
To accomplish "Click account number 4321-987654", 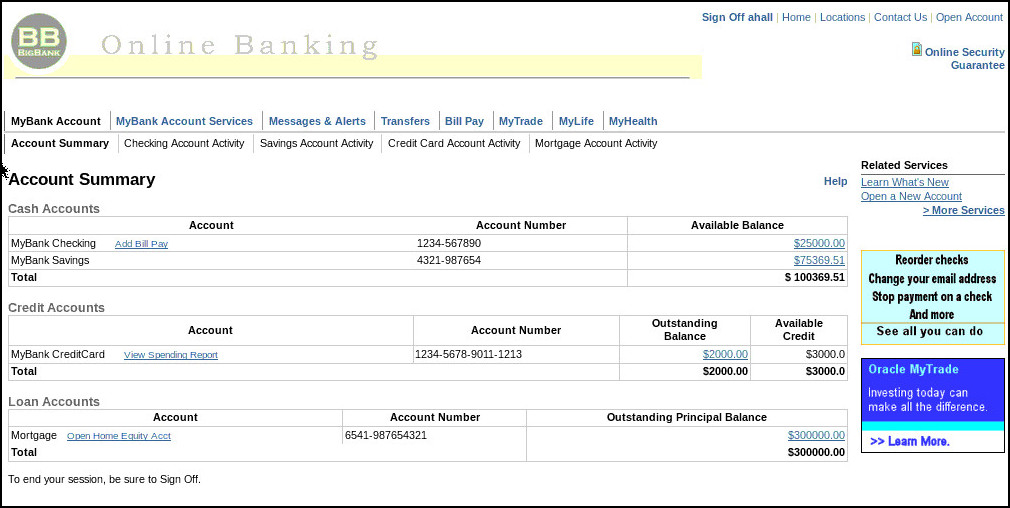I will 449,260.
